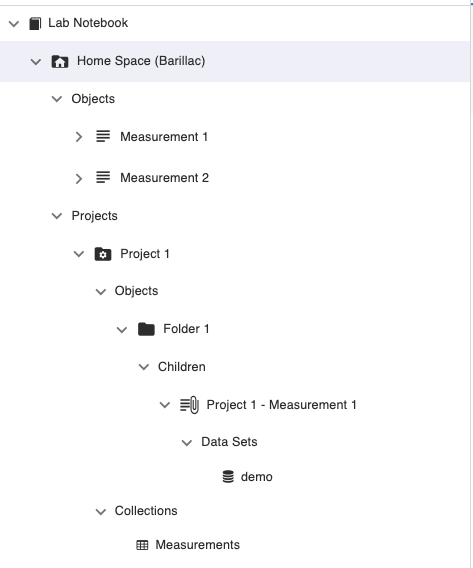Click the Folder 1 folder icon
Screen dimensions: 473x568
pos(146,329)
